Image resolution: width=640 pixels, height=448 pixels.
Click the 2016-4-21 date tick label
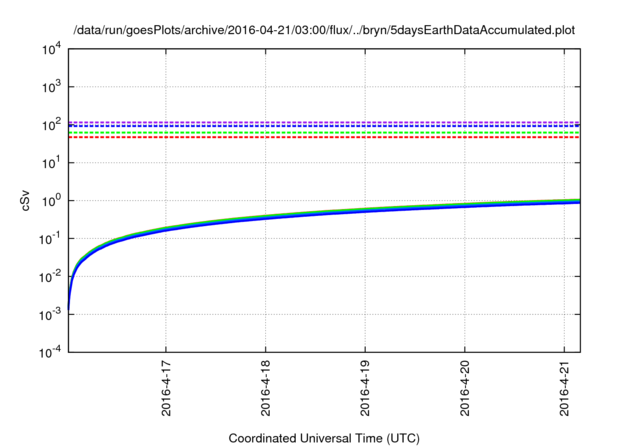(564, 388)
